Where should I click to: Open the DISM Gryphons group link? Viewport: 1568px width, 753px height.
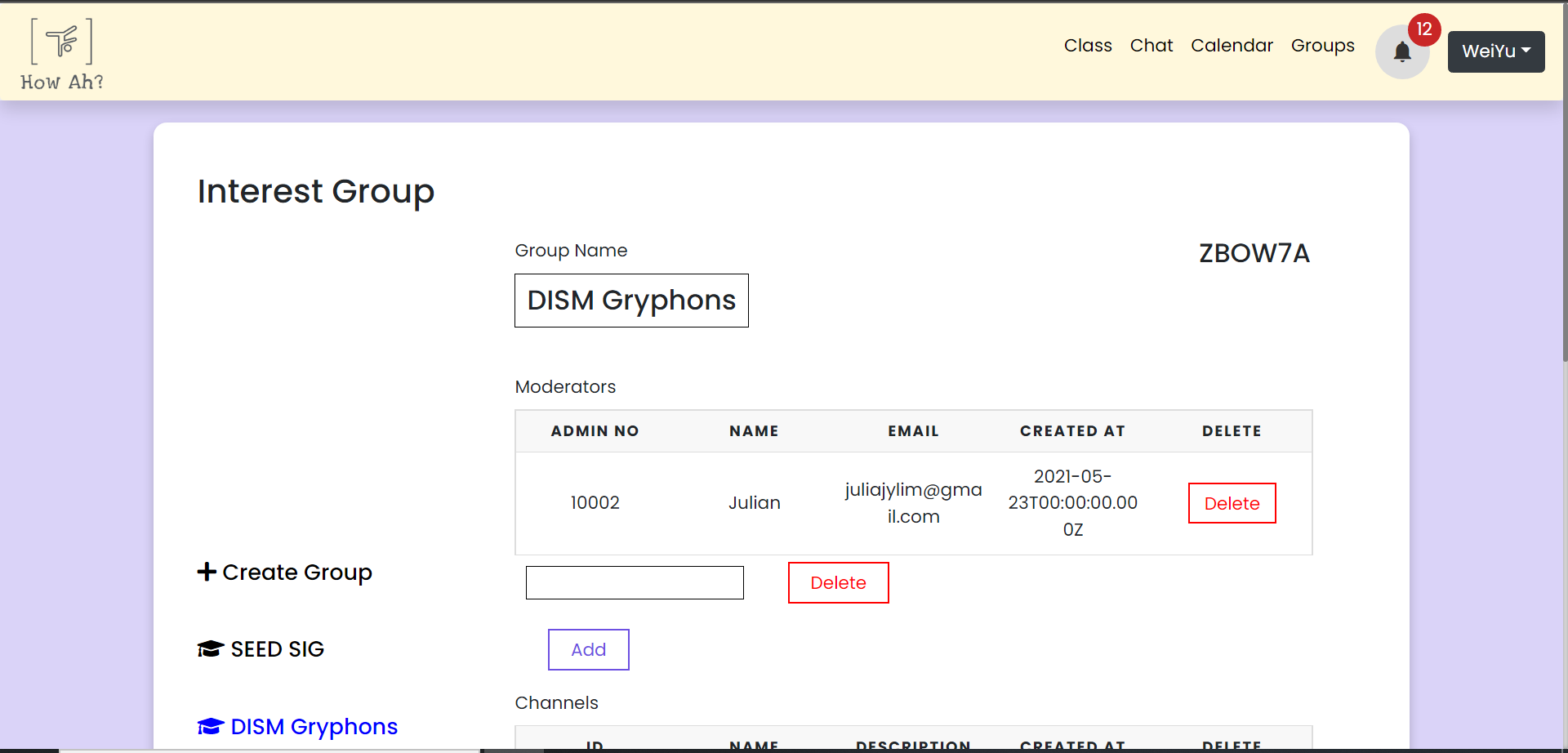pyautogui.click(x=312, y=726)
